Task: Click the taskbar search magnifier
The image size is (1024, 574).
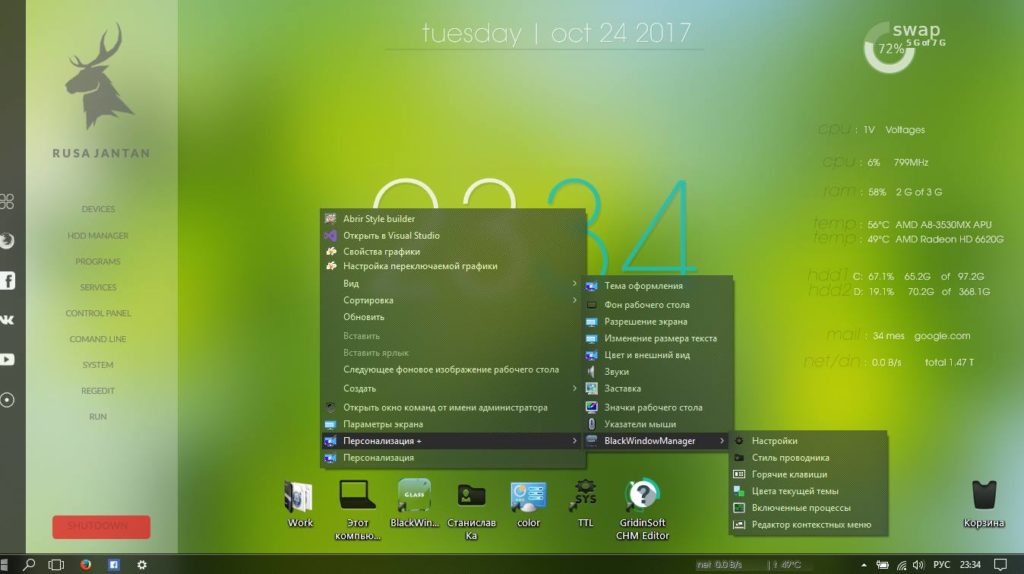Action: click(29, 564)
